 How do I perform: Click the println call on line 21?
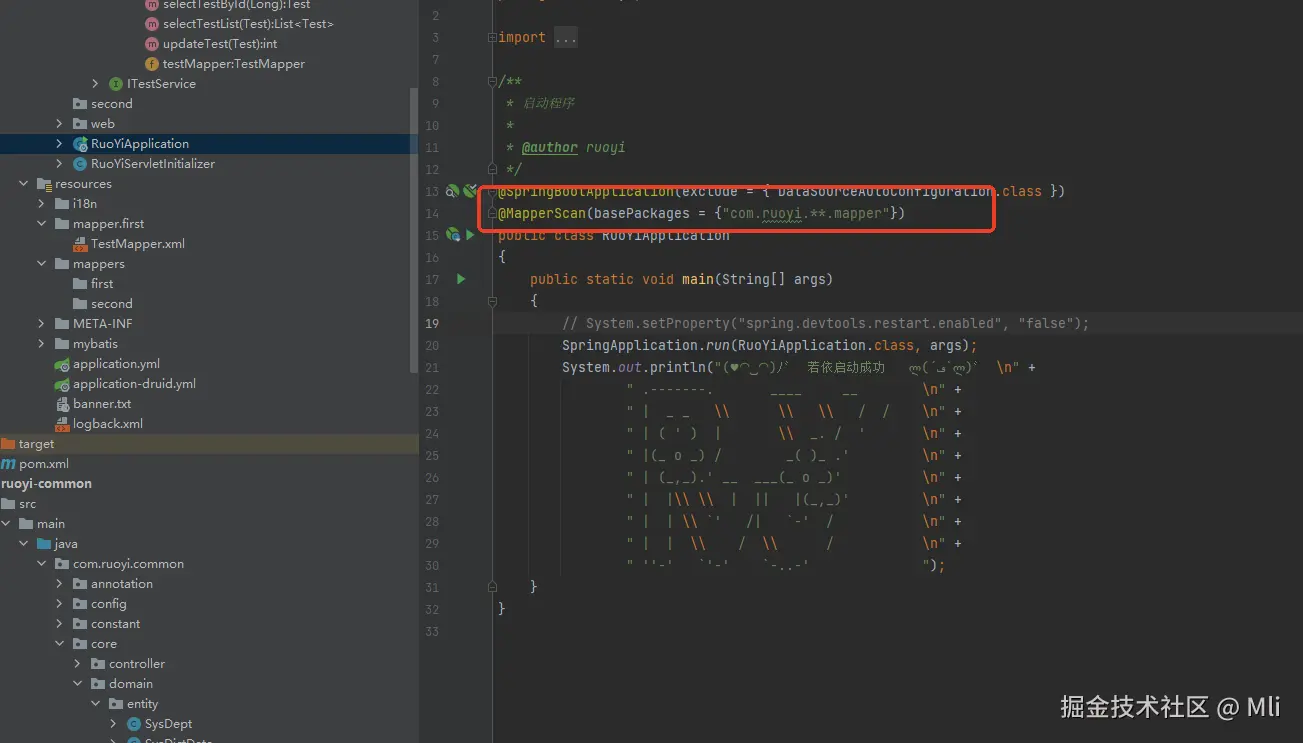(x=678, y=367)
